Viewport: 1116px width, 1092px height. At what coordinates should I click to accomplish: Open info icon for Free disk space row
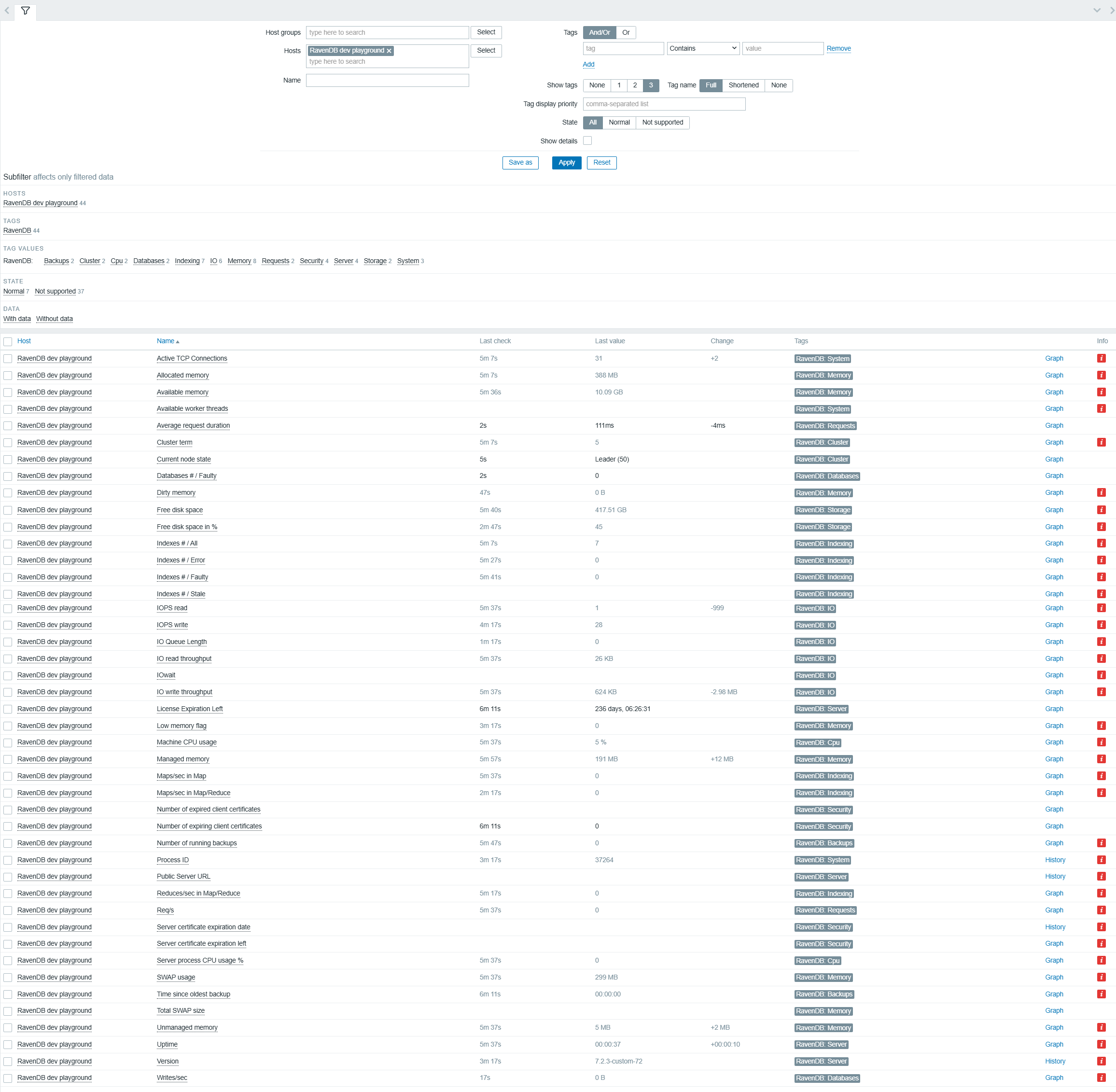click(1101, 510)
